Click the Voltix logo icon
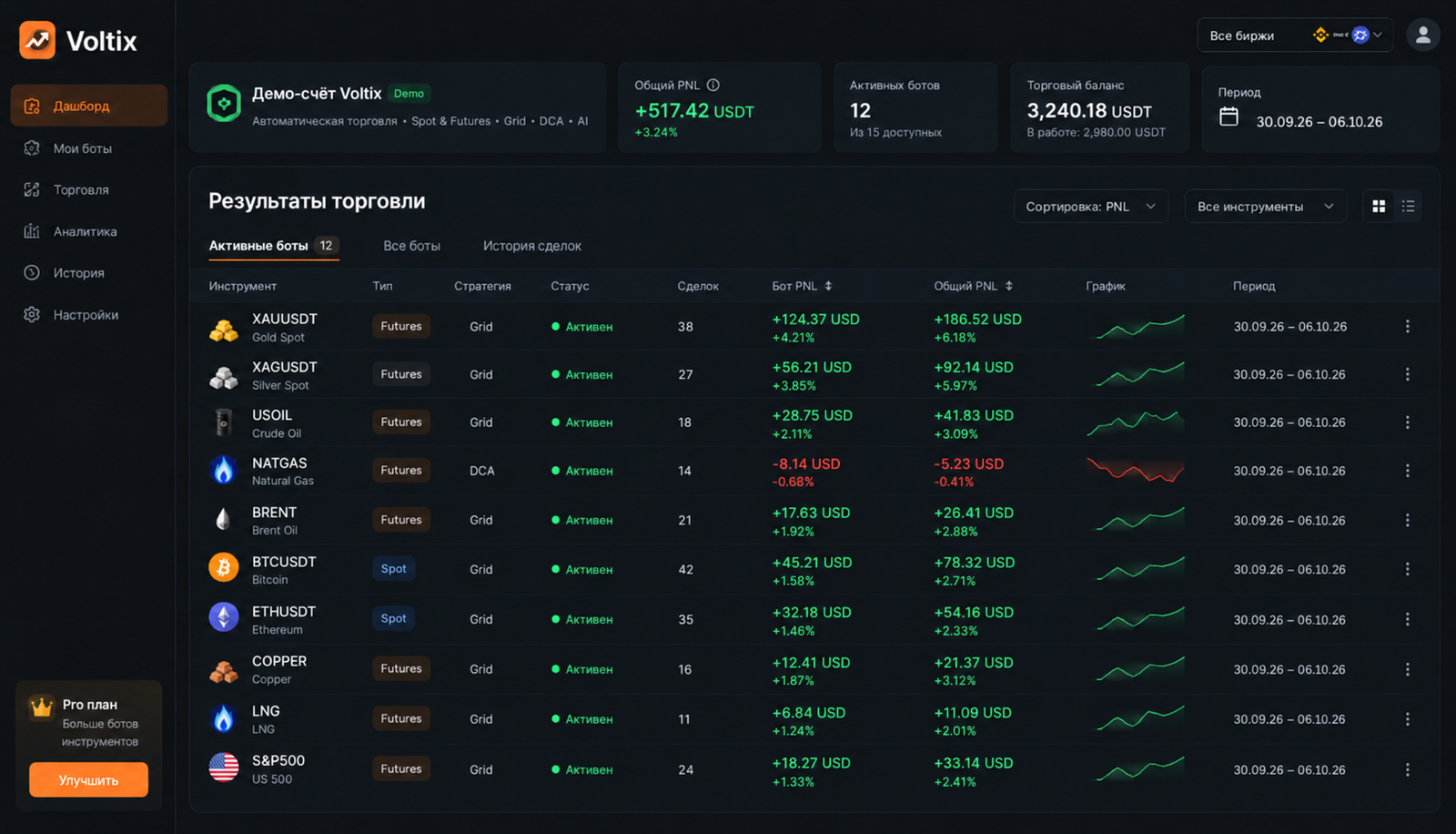This screenshot has height=834, width=1456. [x=37, y=40]
